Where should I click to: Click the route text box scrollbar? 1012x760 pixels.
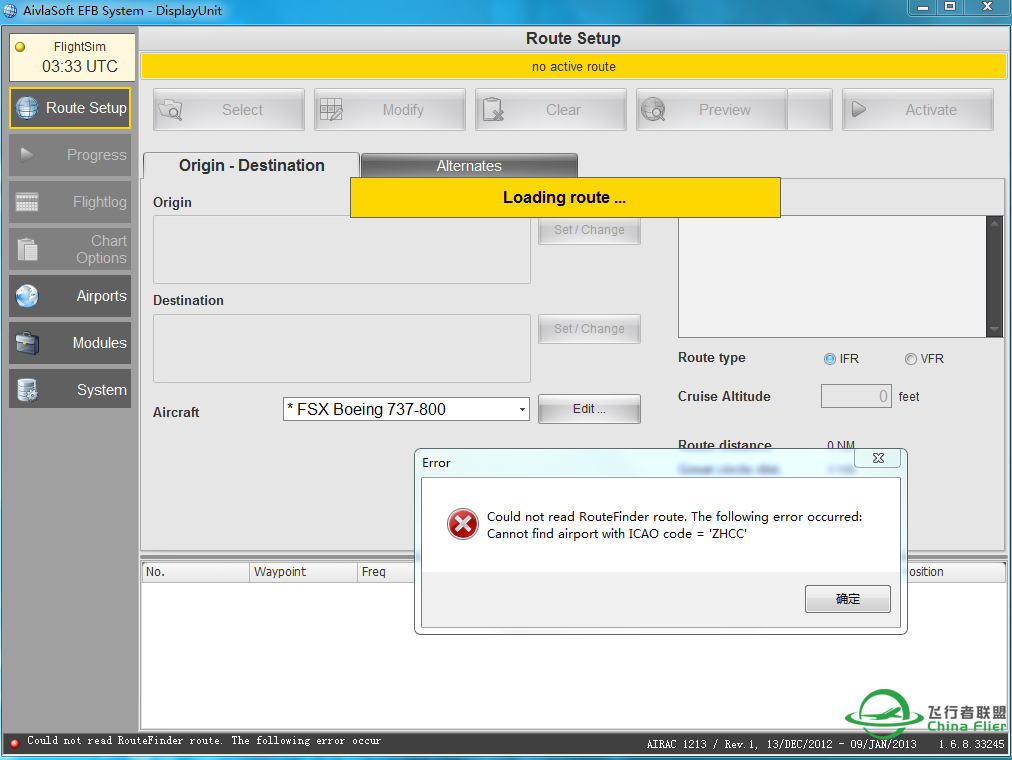[x=995, y=276]
